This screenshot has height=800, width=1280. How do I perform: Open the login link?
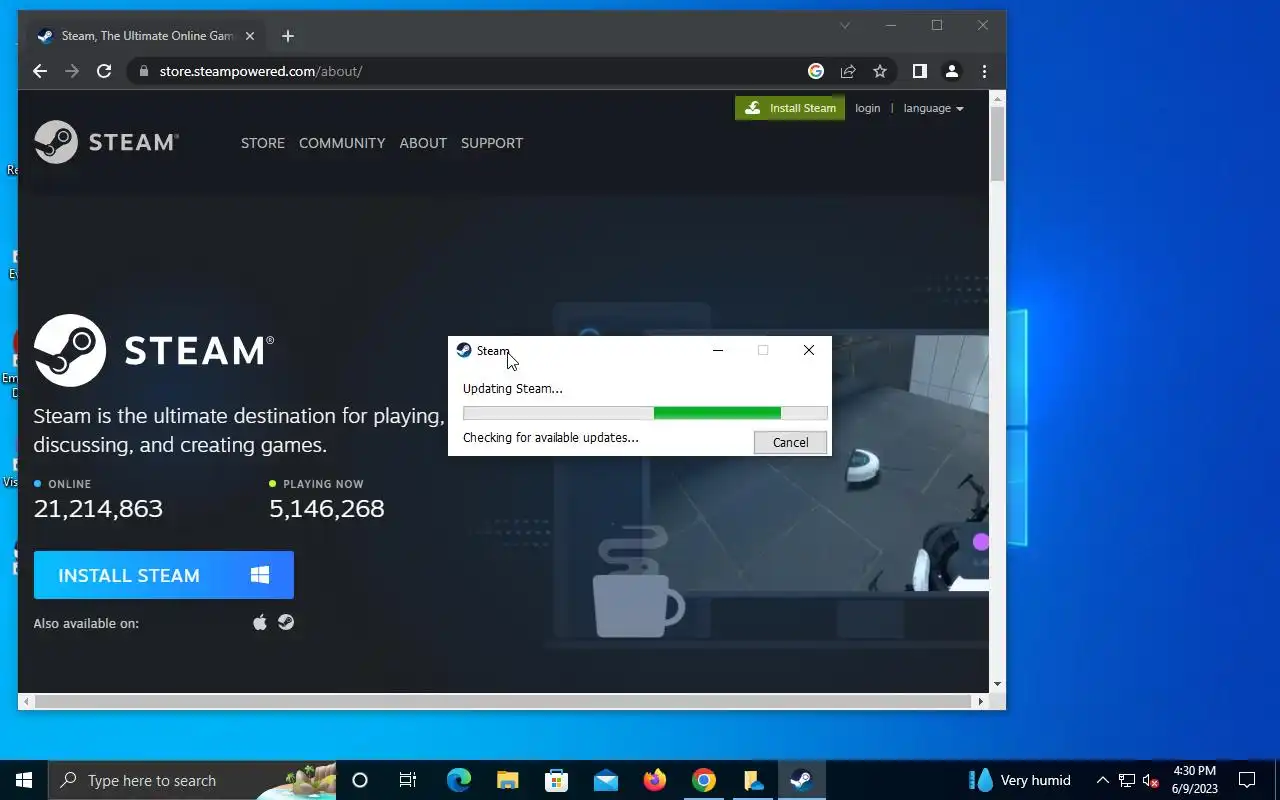tap(867, 108)
